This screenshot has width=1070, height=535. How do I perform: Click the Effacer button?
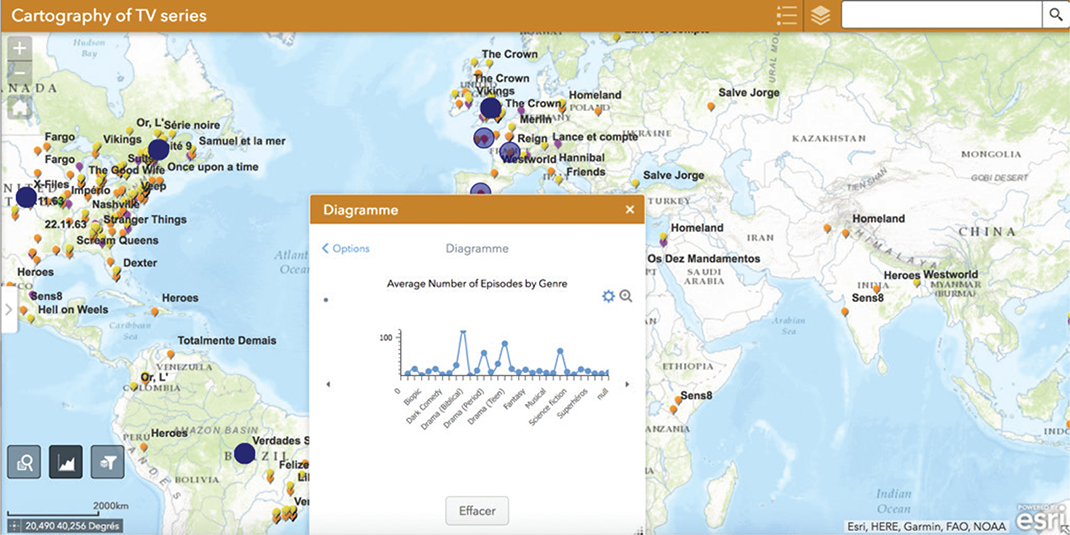tap(477, 510)
